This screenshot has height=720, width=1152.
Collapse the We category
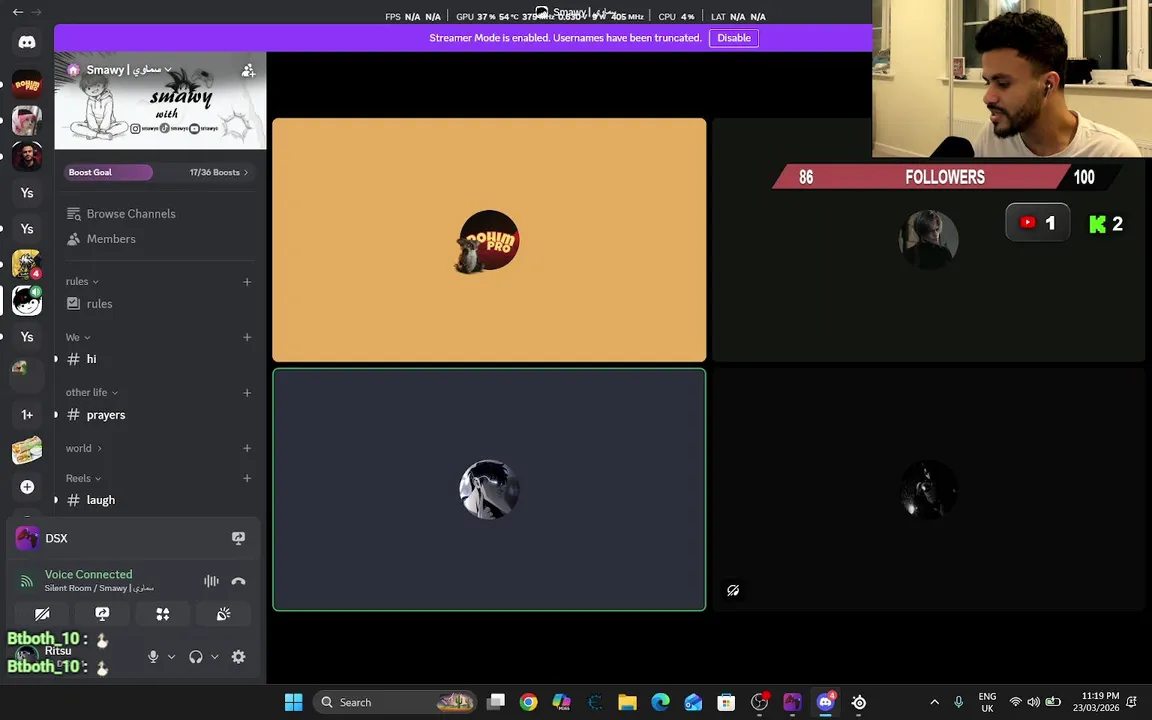click(77, 337)
